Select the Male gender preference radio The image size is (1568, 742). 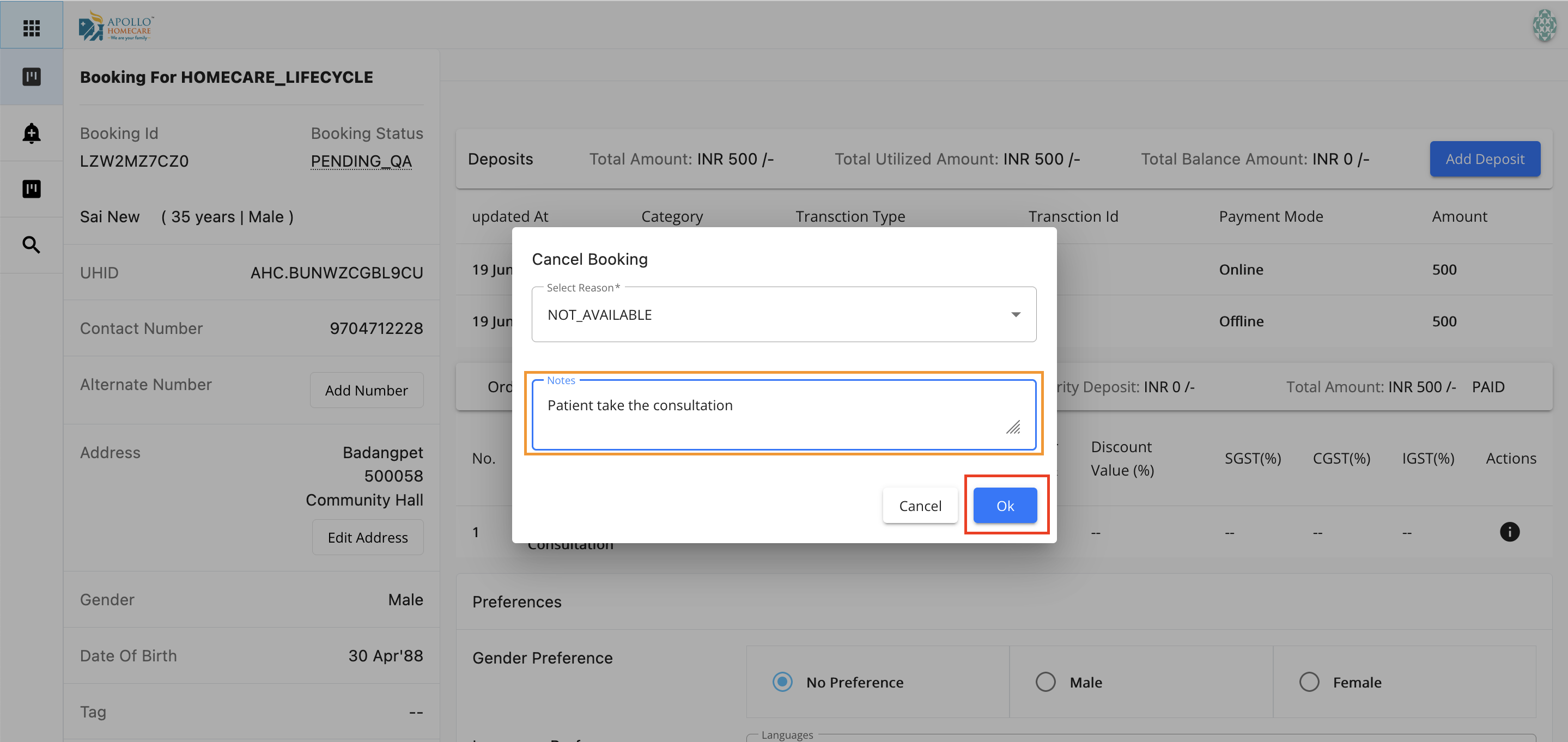(x=1045, y=681)
